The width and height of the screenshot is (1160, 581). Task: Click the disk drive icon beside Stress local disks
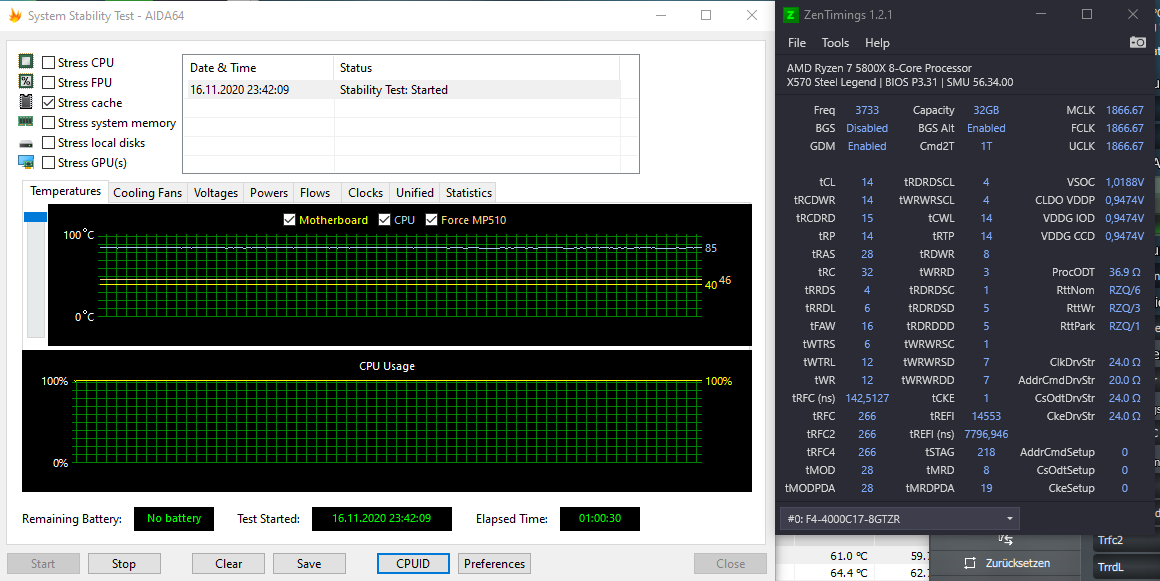tap(26, 143)
